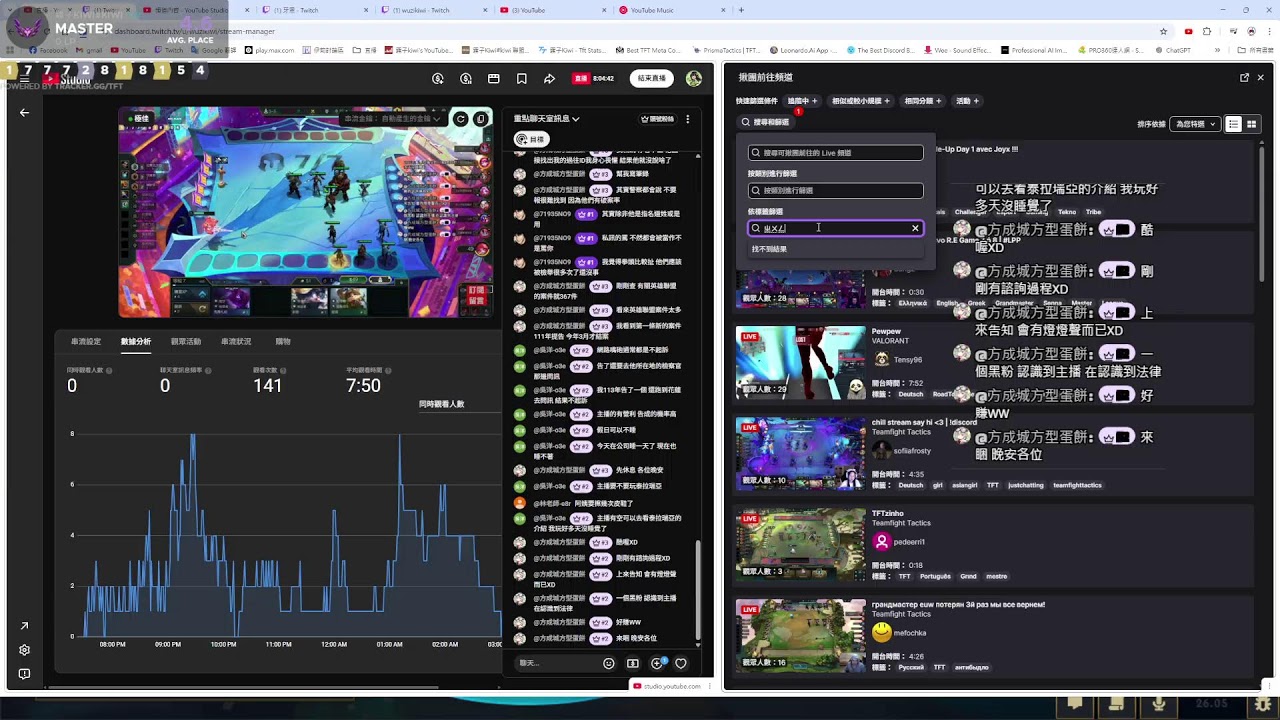Click the first dollar-sign monetization icon
The image size is (1280, 720).
438,79
